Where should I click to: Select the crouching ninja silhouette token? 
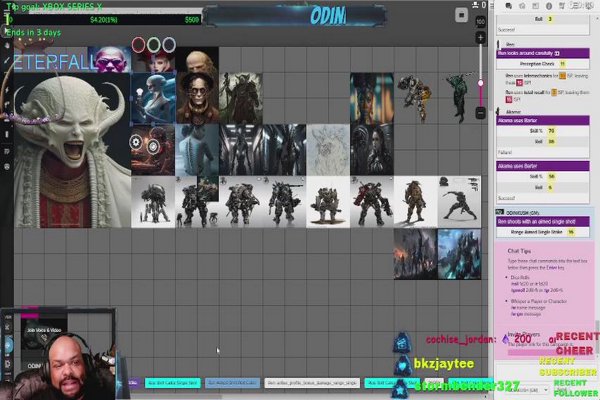[459, 202]
